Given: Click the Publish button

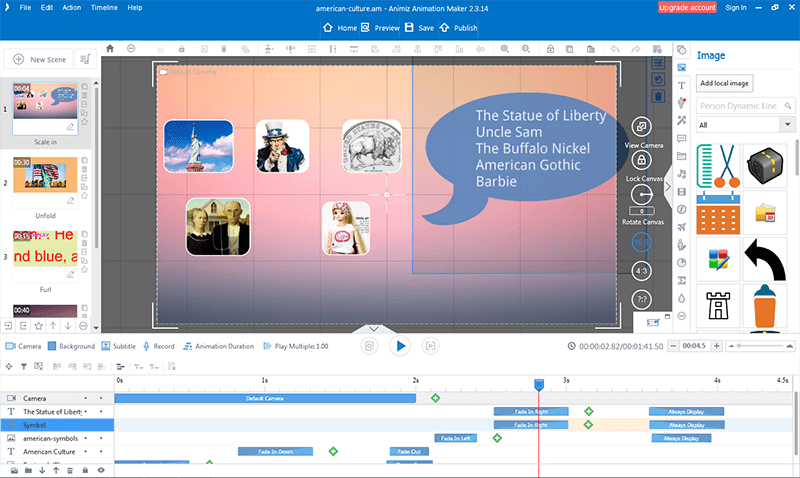Looking at the screenshot, I should click(458, 28).
